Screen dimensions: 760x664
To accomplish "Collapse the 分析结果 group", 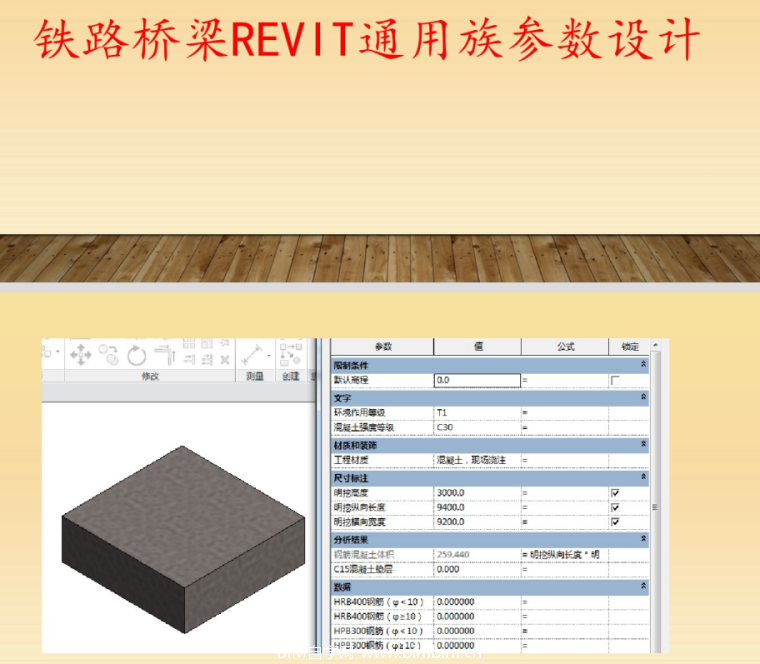I will point(644,538).
